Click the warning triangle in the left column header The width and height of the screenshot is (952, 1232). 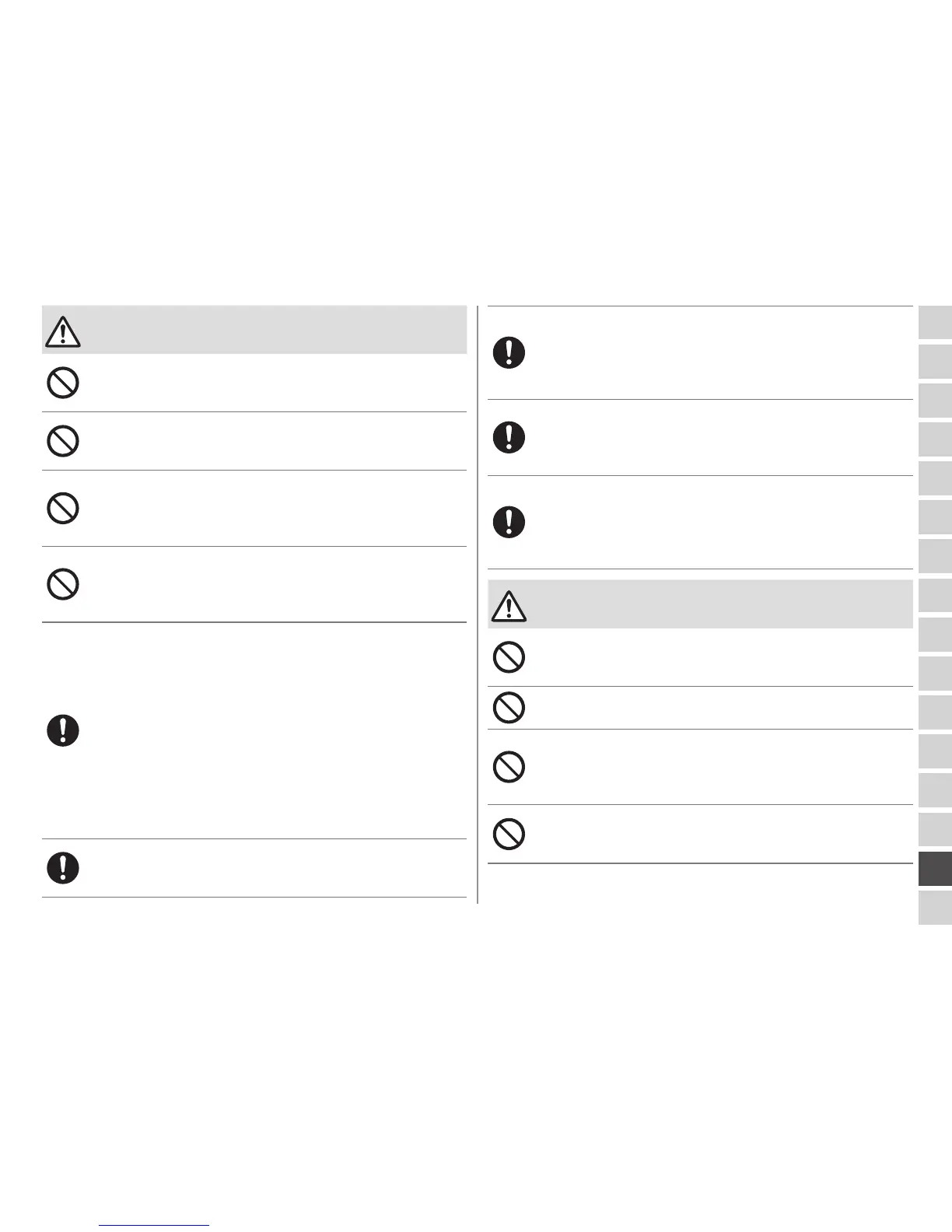pos(63,331)
